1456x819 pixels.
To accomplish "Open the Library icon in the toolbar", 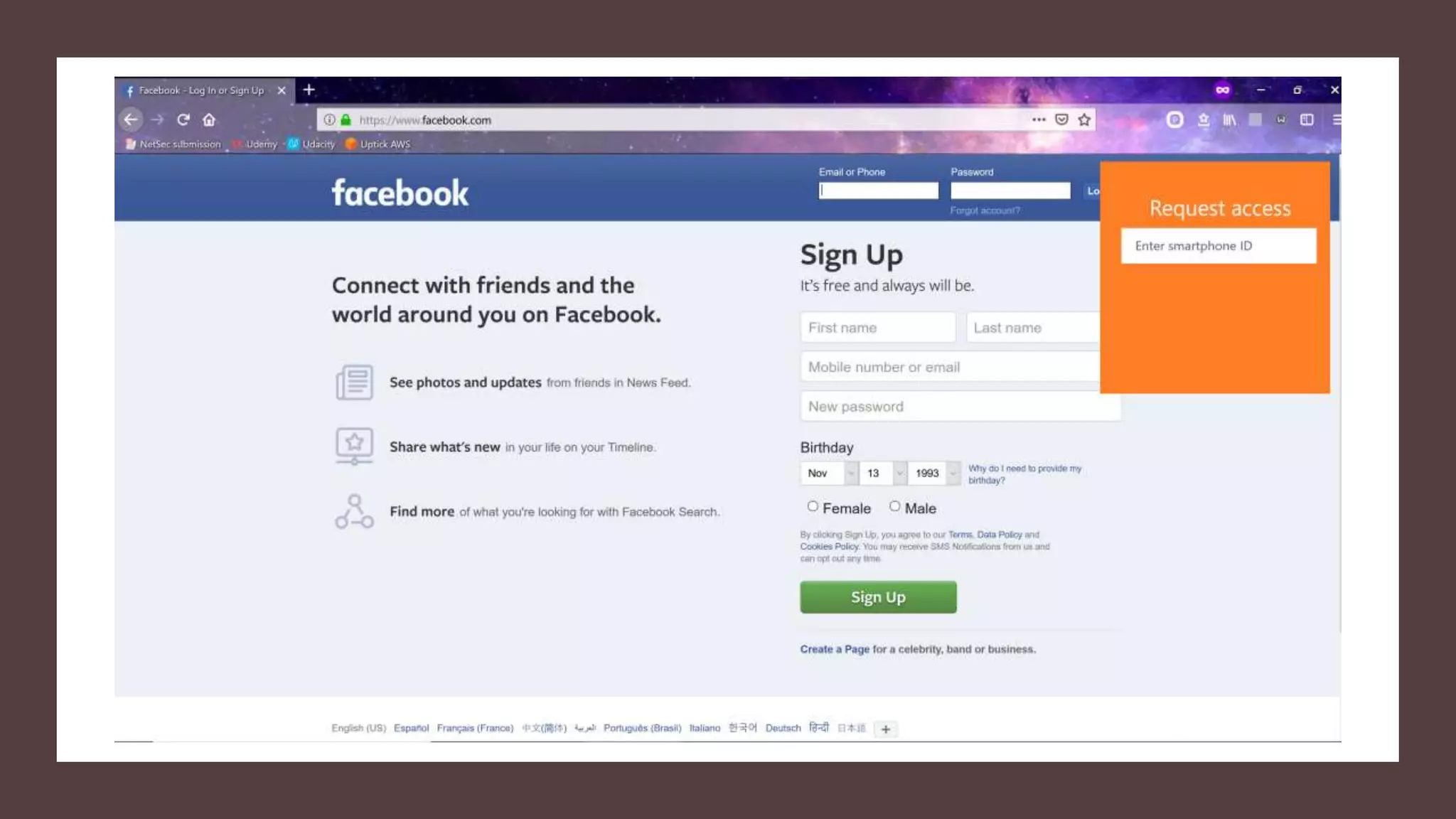I will tap(1229, 119).
